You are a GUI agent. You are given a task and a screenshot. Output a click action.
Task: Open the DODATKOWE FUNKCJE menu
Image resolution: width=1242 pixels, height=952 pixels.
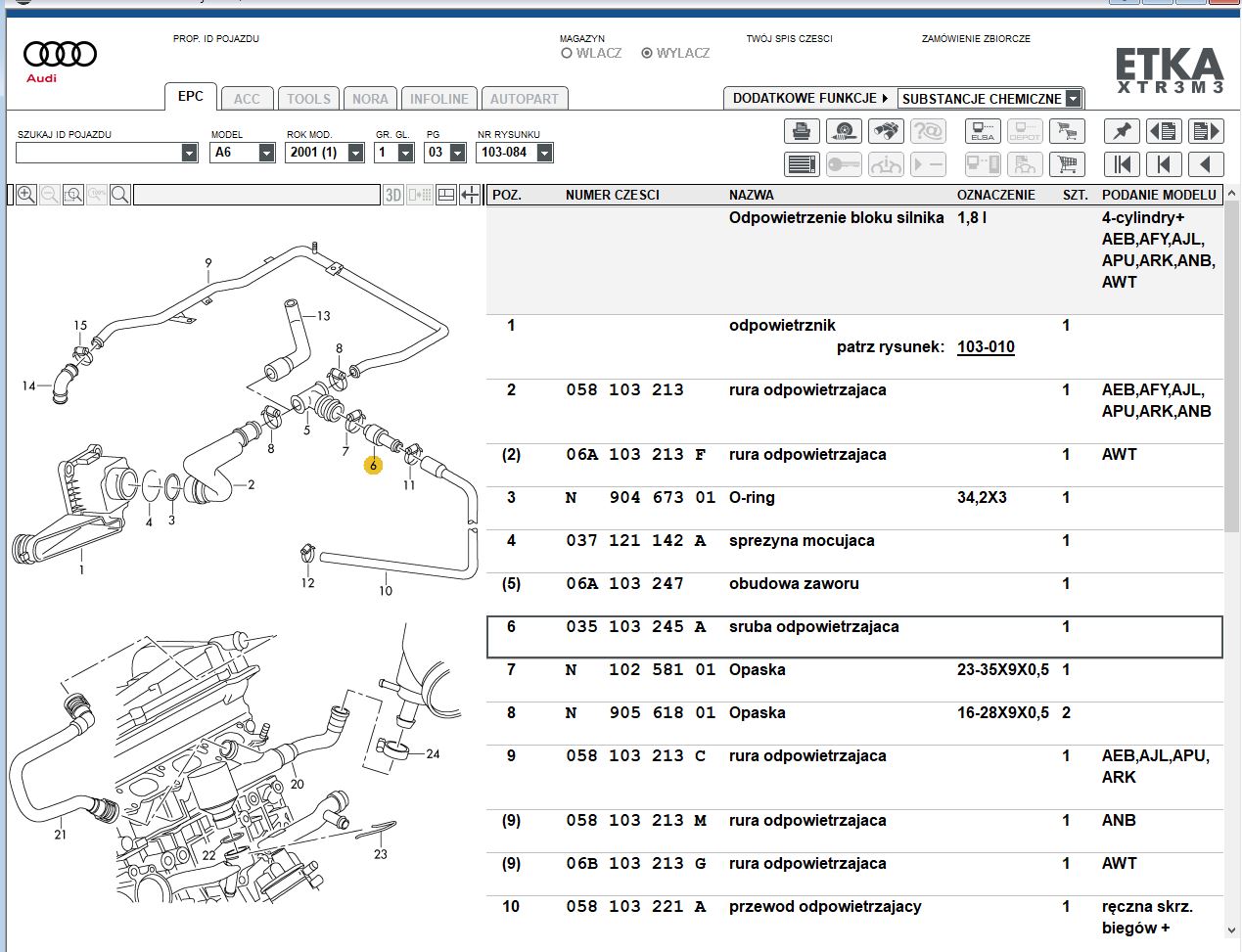point(810,99)
